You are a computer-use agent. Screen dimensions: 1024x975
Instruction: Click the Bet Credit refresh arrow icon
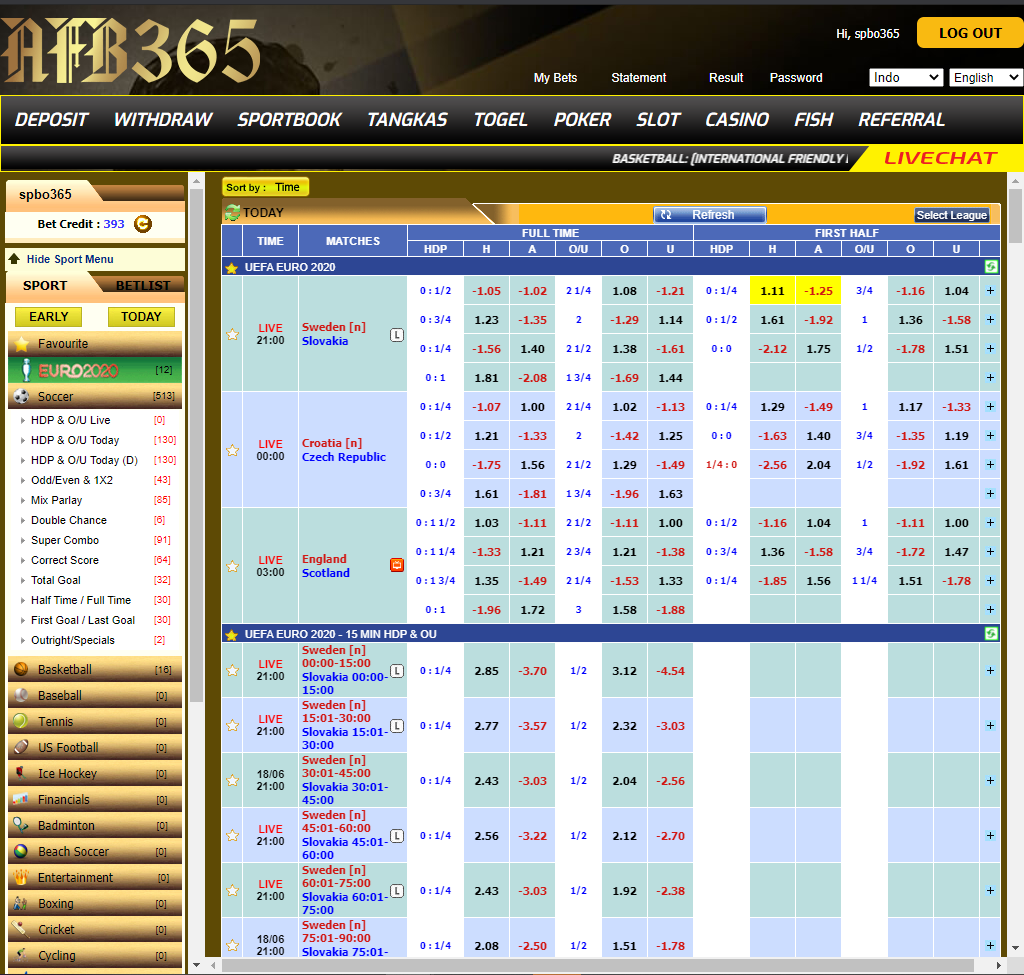click(x=142, y=225)
